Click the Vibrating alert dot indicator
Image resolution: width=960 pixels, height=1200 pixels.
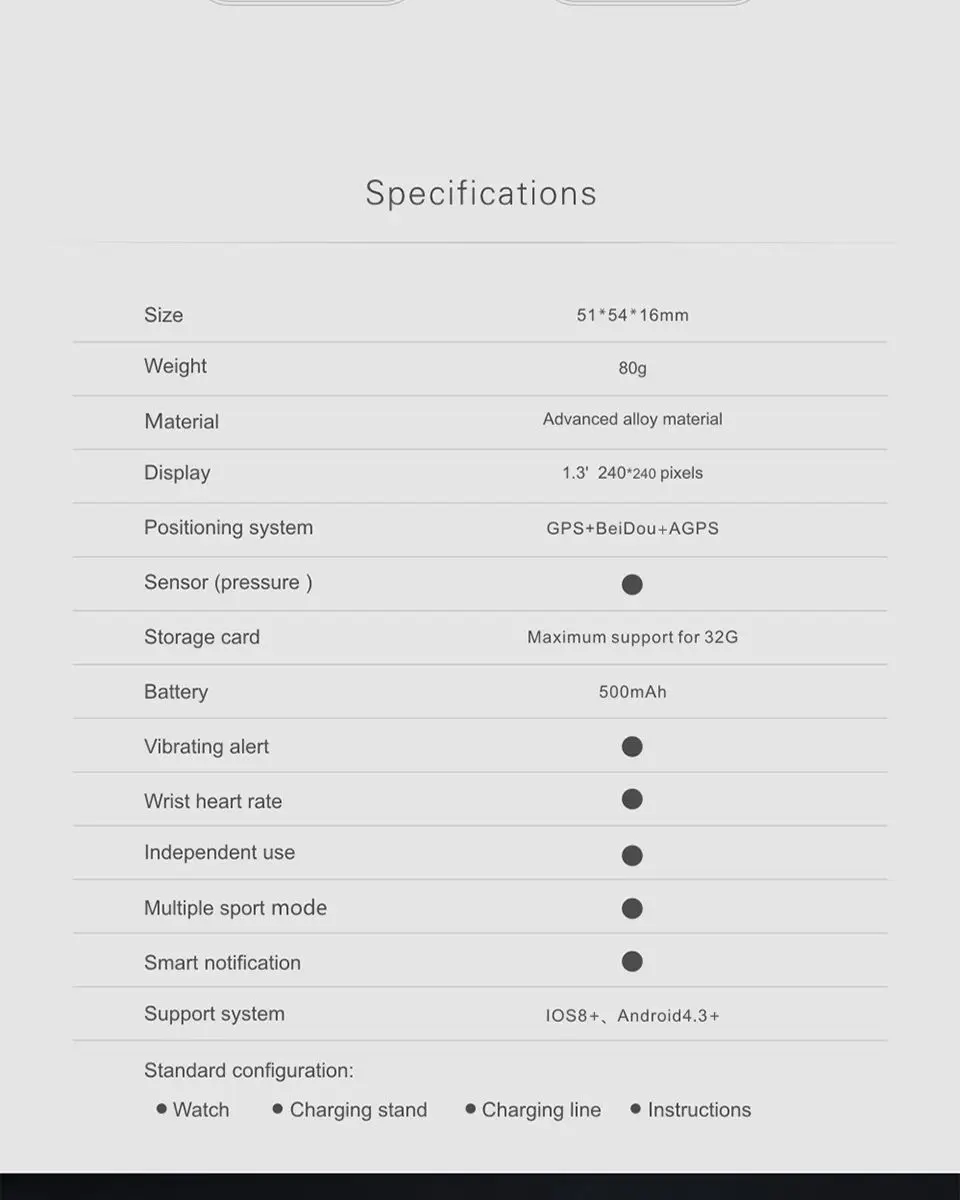632,746
